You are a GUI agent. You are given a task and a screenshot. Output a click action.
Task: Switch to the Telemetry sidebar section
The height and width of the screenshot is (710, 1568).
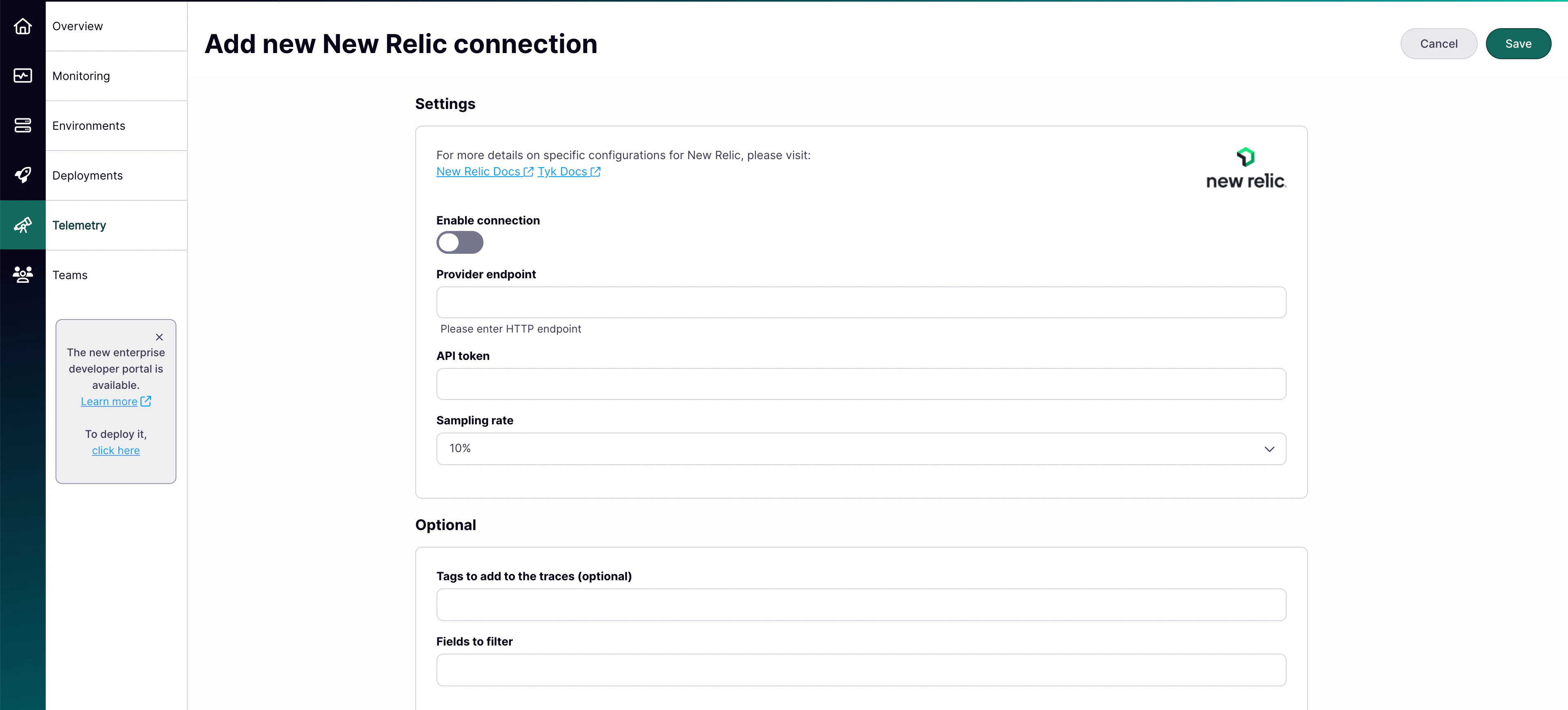tap(79, 225)
